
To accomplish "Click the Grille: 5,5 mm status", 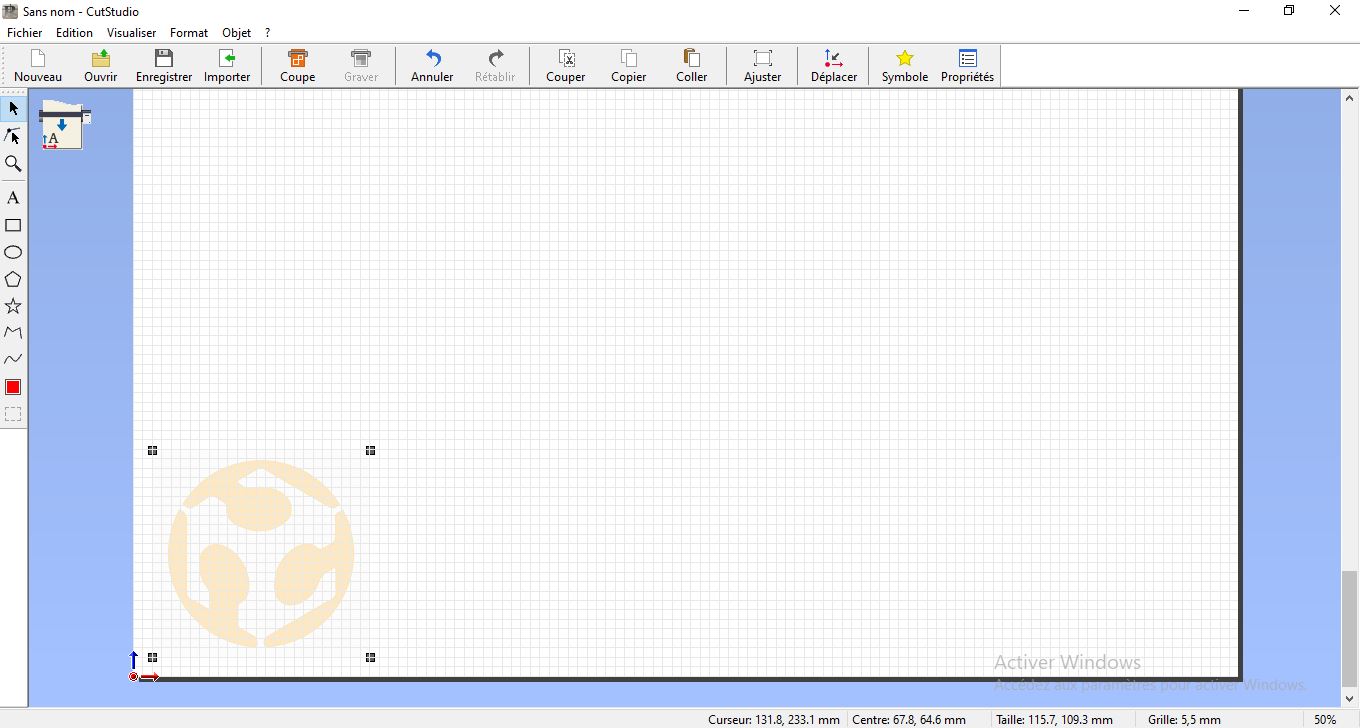I will coord(1184,719).
